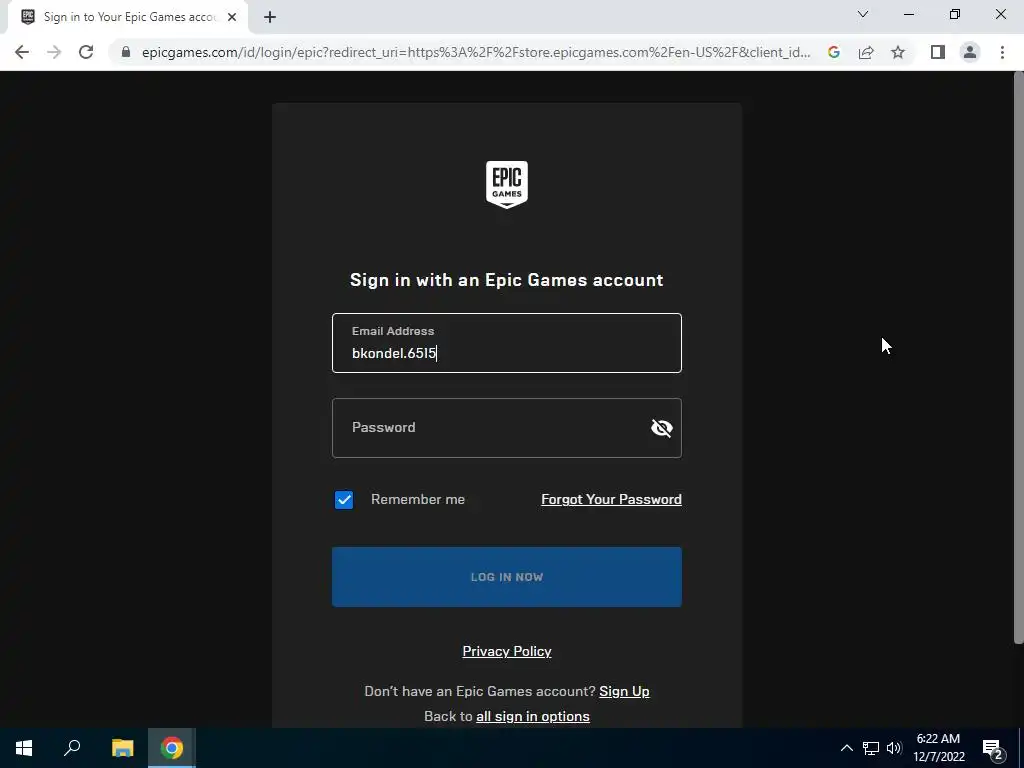The height and width of the screenshot is (768, 1024).
Task: Open the Forgot Your Password link
Action: point(611,500)
